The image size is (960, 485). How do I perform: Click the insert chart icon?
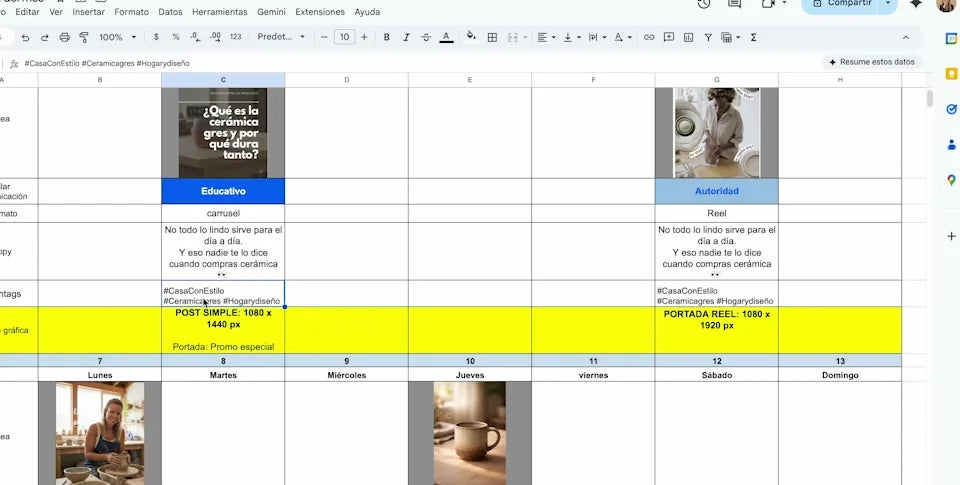(688, 37)
